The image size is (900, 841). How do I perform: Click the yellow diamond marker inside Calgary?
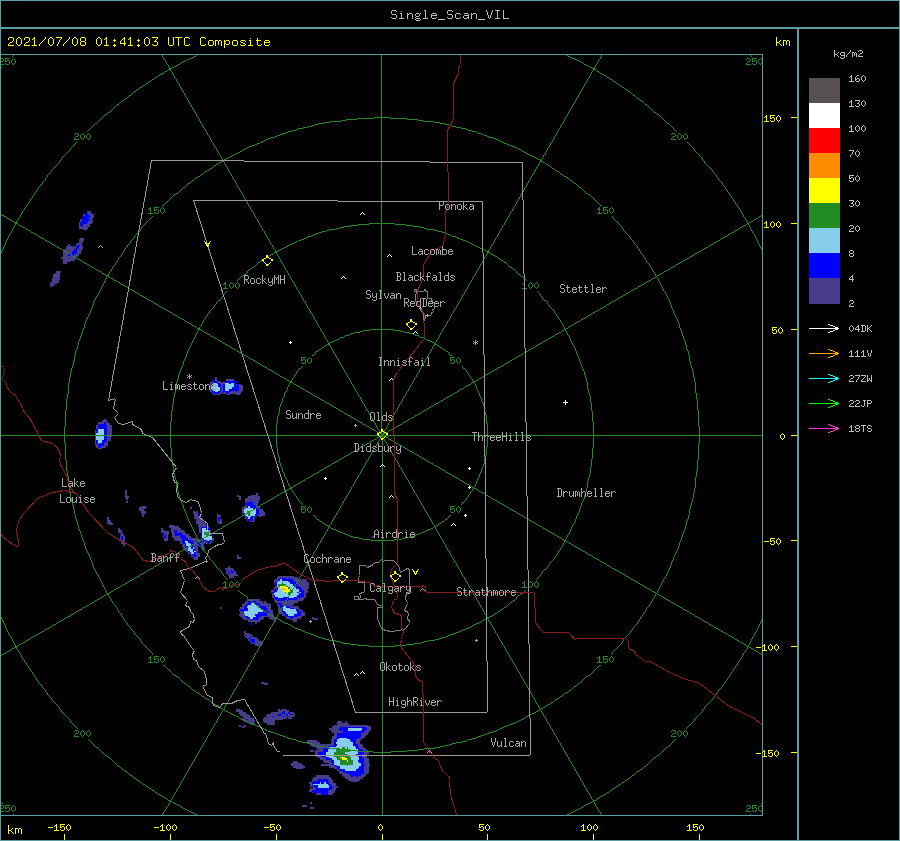395,576
